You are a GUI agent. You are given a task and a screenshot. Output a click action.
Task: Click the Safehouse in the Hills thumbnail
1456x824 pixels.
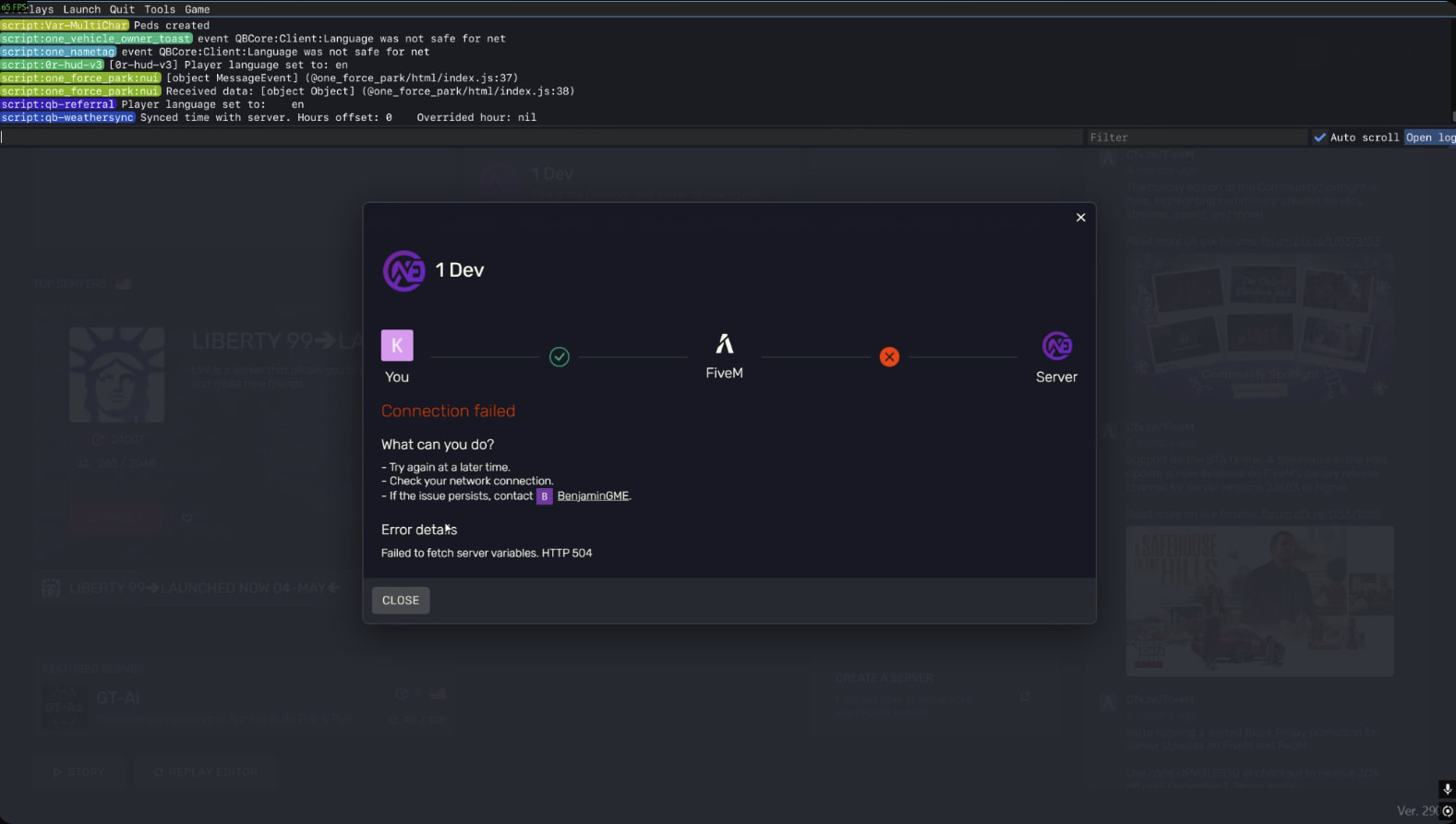pyautogui.click(x=1259, y=601)
